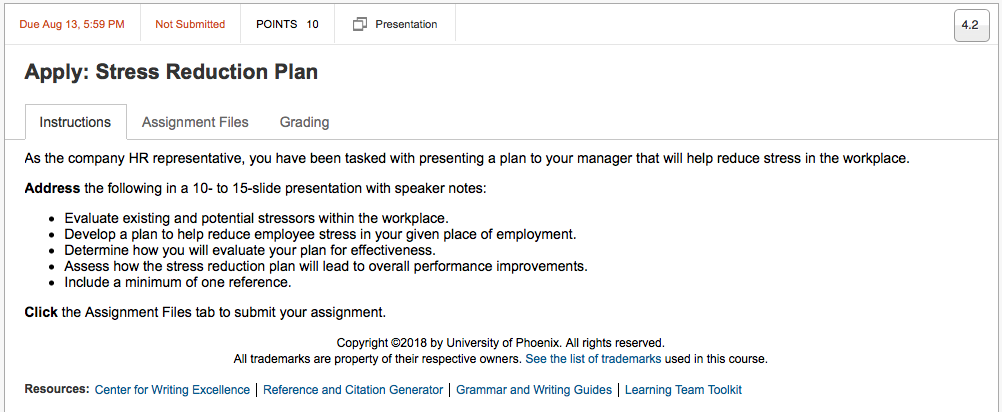1002x412 pixels.
Task: Click the bold Click instruction word
Action: [x=41, y=313]
